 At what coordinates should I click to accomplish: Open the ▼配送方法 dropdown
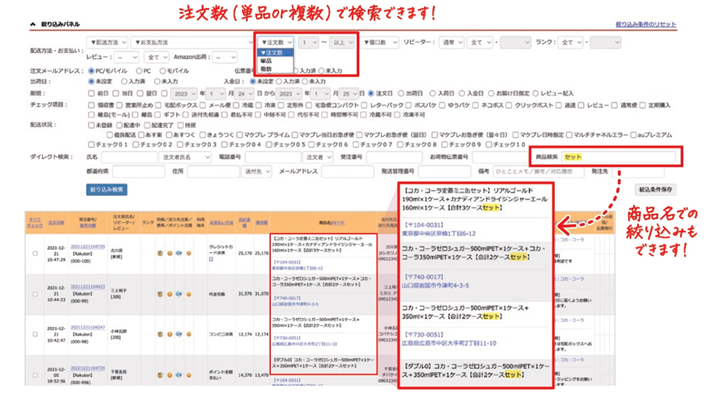(x=107, y=42)
